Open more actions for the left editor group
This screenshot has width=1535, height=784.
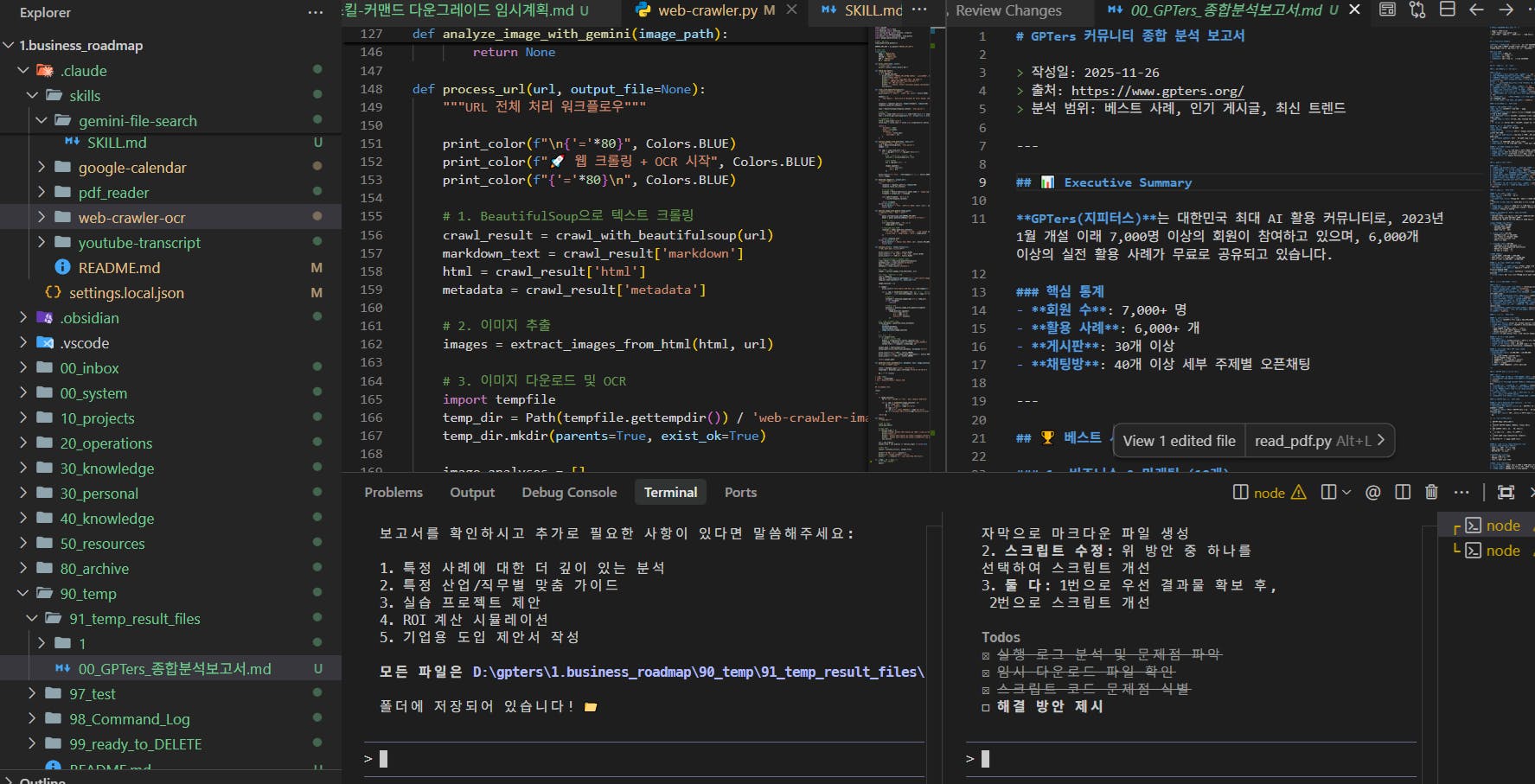click(x=919, y=10)
